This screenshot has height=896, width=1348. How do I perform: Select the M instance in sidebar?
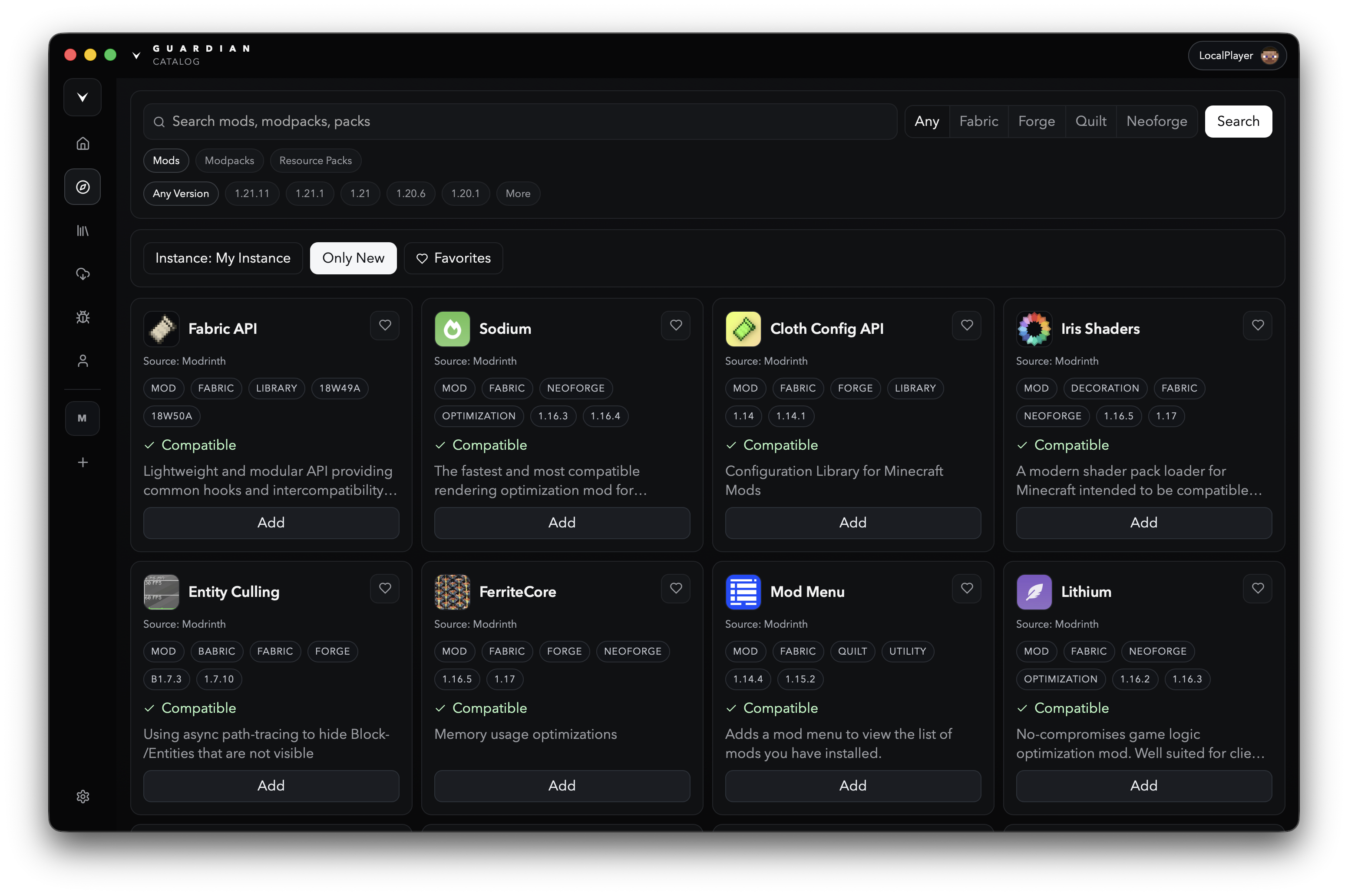(83, 418)
